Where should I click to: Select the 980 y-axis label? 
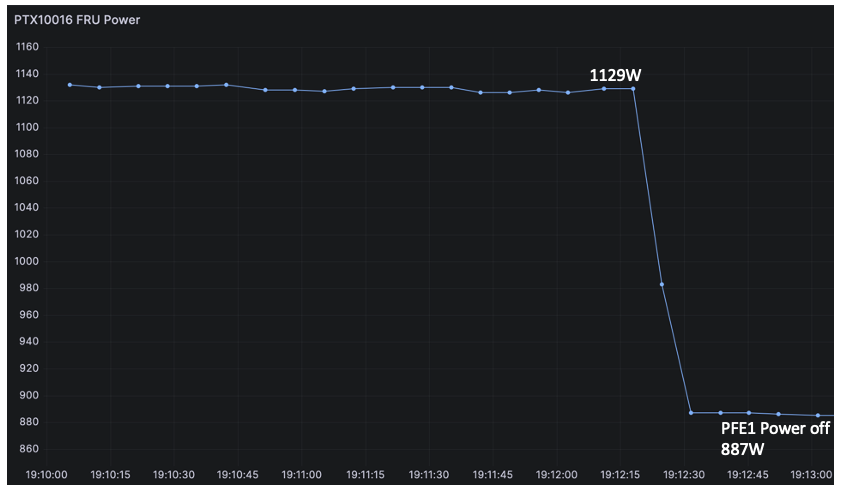click(x=30, y=288)
